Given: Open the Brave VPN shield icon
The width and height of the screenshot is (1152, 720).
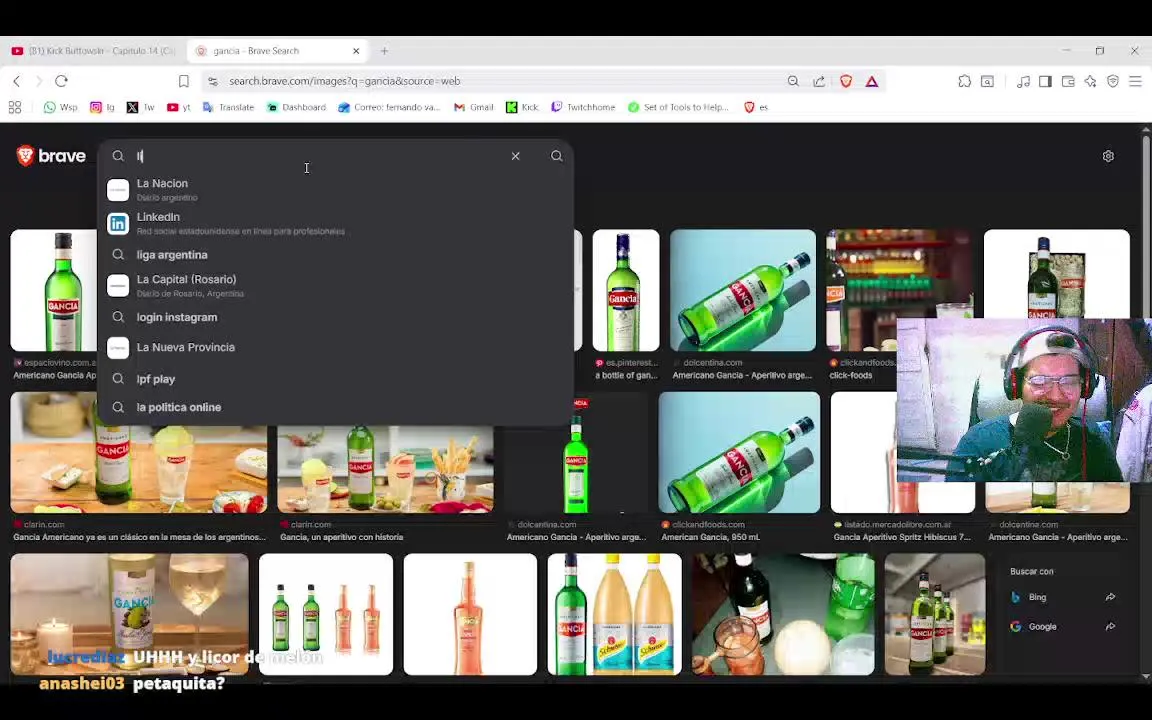Looking at the screenshot, I should pos(1113,81).
